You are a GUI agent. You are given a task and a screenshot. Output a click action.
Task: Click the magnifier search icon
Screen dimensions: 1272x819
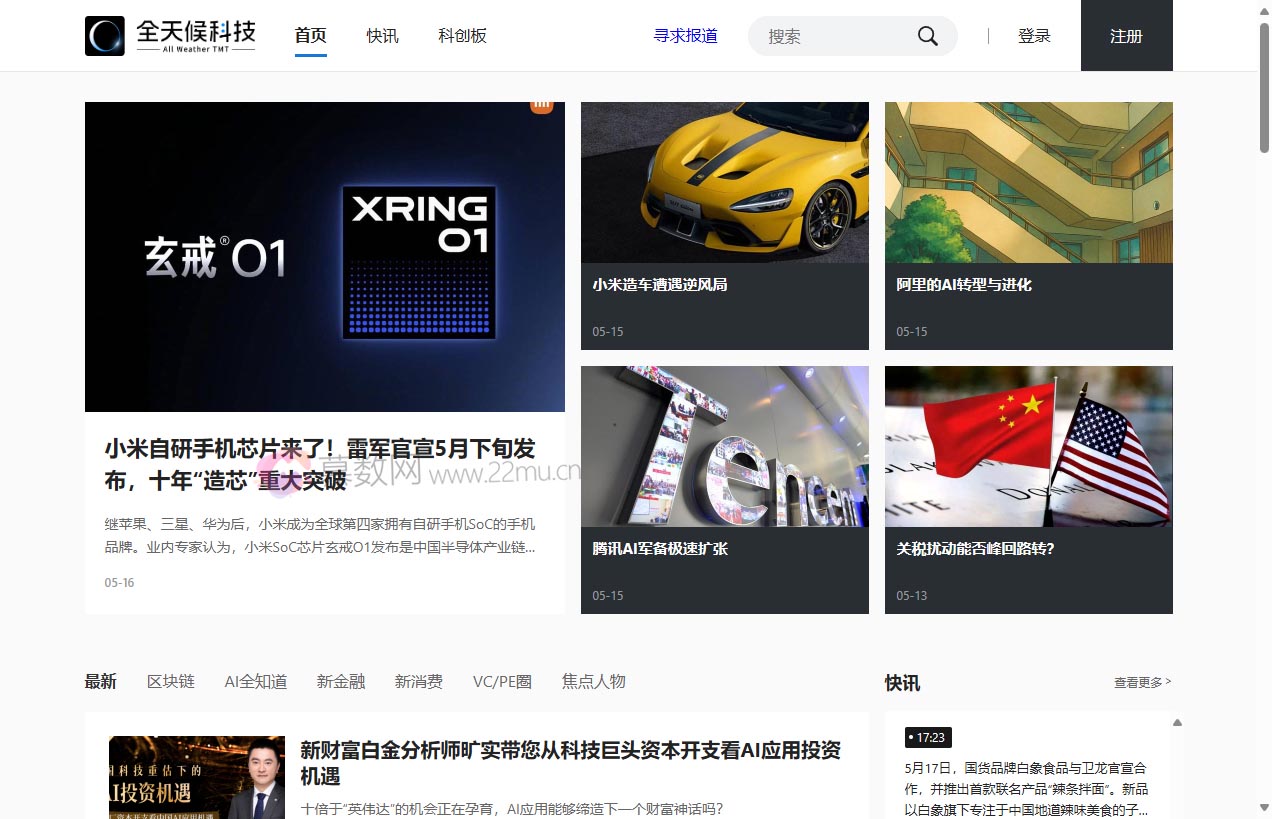point(927,36)
